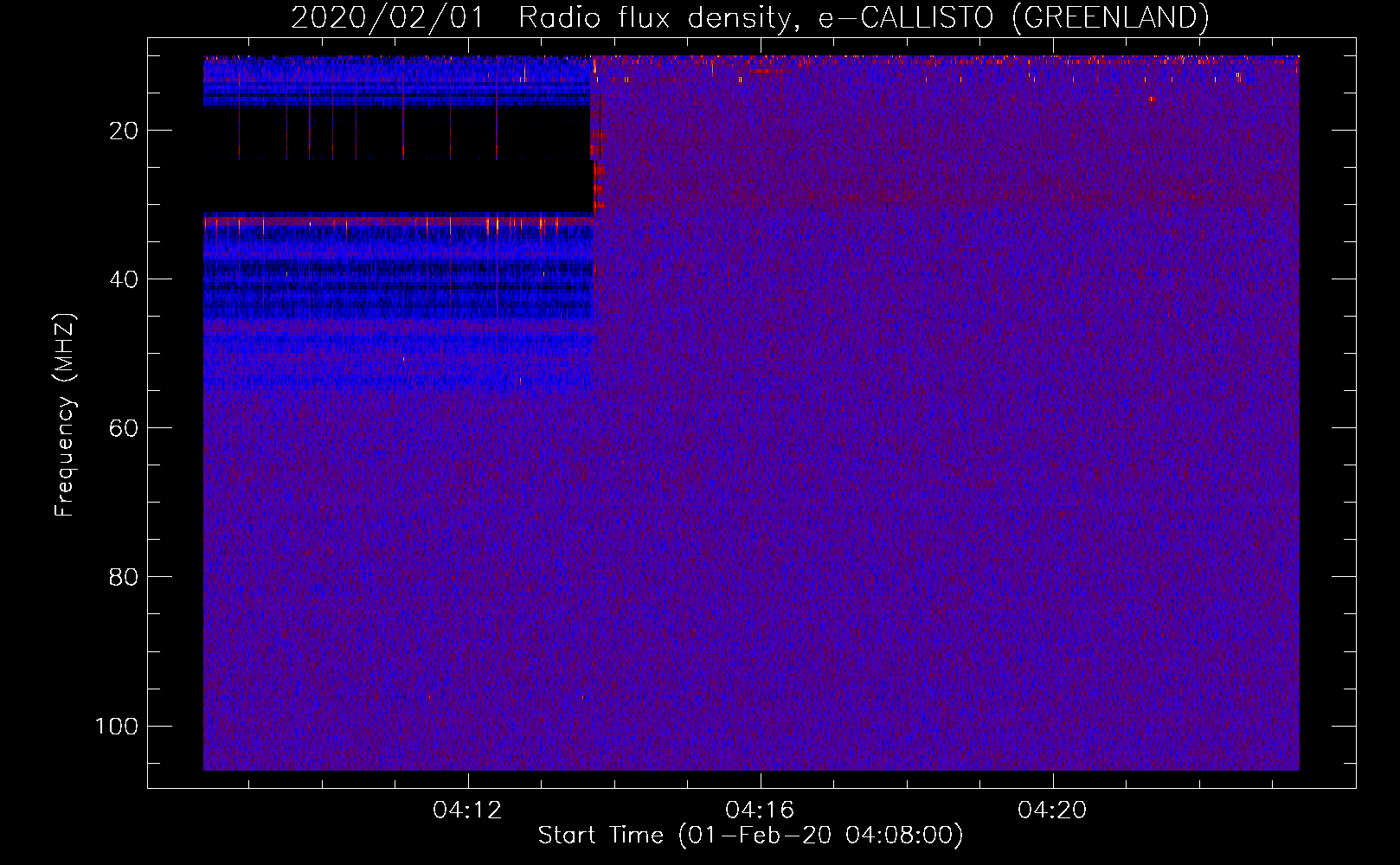Click the 'Start Time (01-Feb-20 04:08:00)' label
Viewport: 1400px width, 865px height.
pyautogui.click(x=750, y=836)
